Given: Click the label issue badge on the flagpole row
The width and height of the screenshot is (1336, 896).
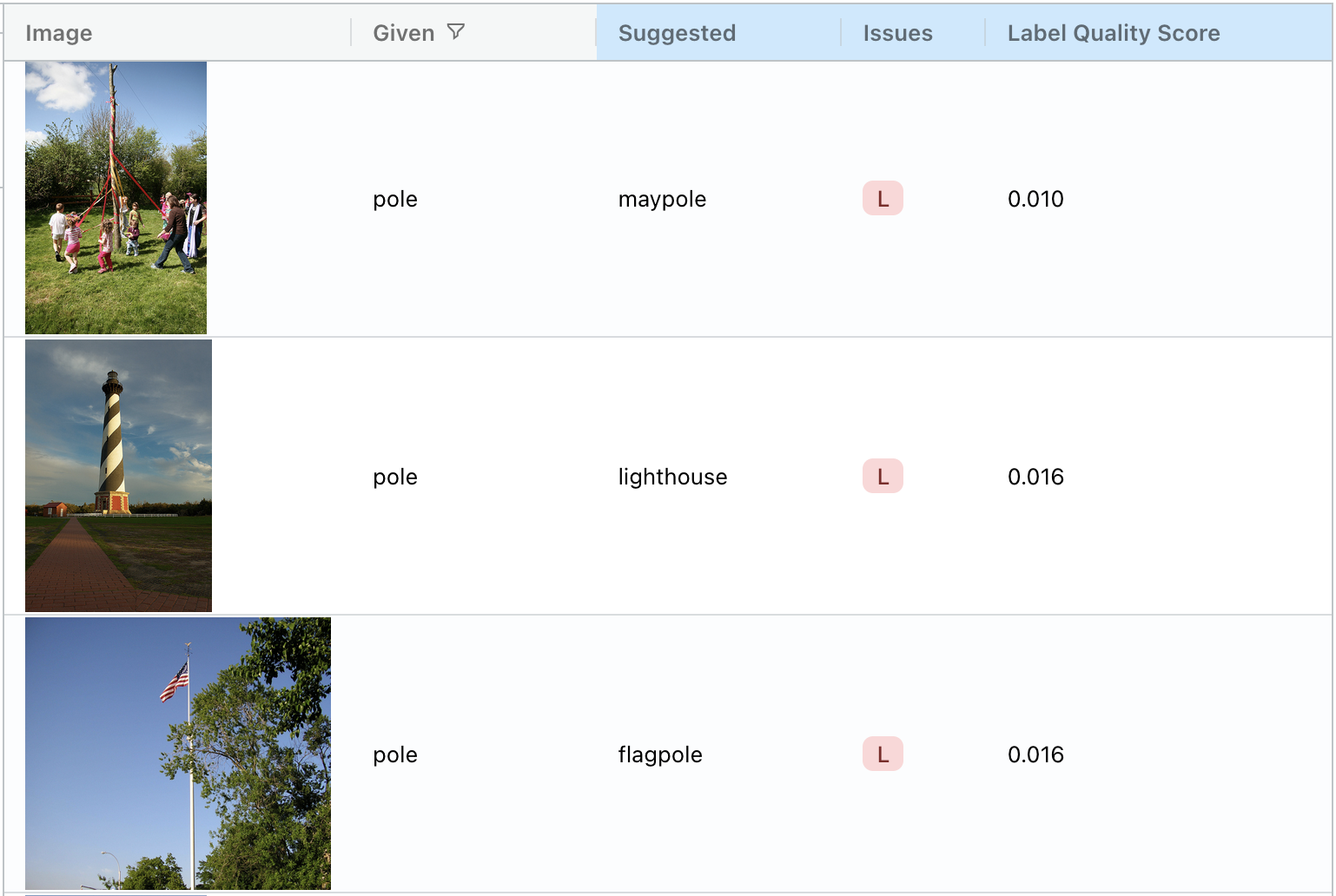Looking at the screenshot, I should pyautogui.click(x=882, y=754).
